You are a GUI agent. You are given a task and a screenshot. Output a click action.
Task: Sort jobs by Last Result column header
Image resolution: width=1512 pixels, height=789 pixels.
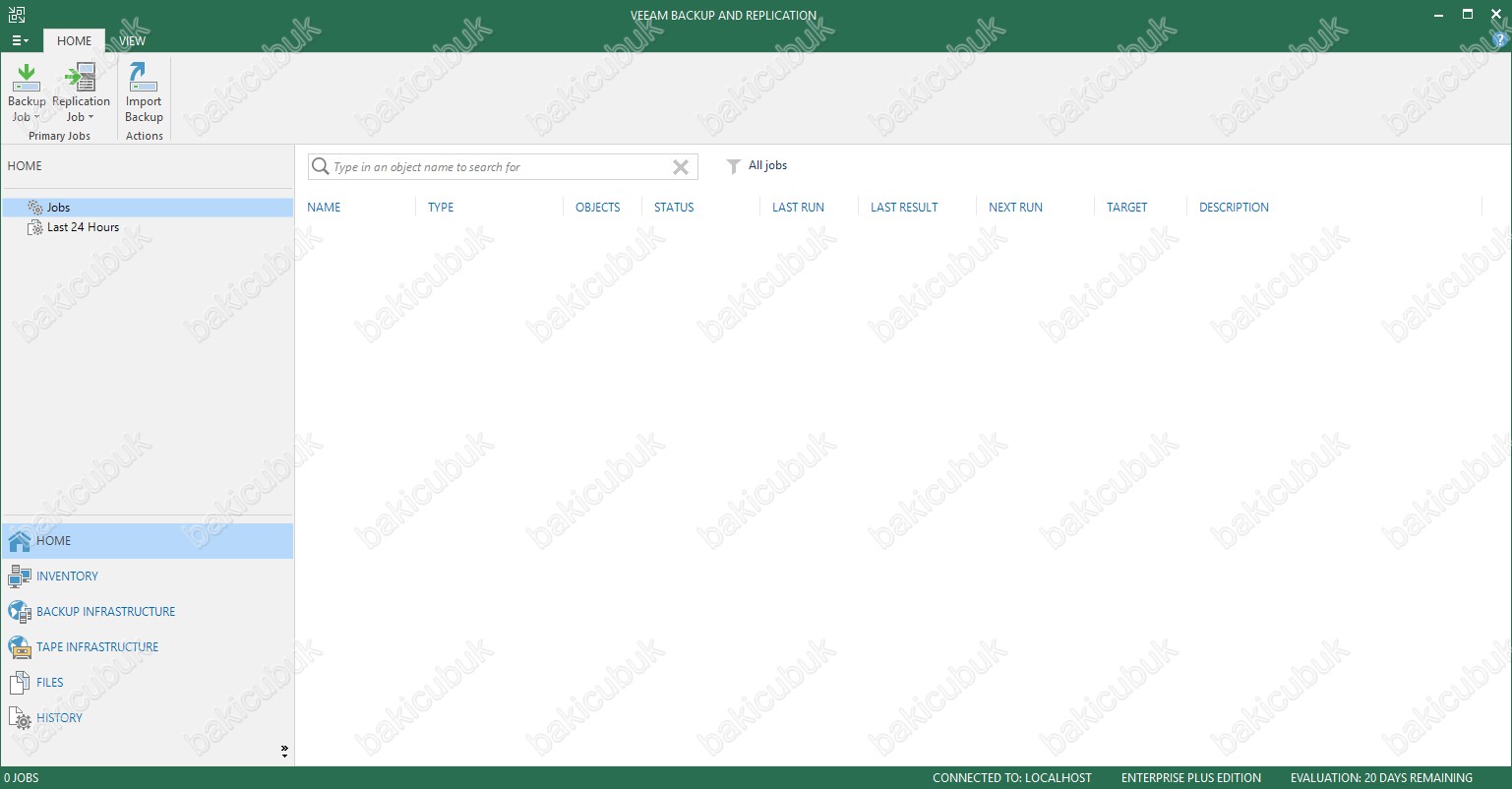click(x=903, y=208)
